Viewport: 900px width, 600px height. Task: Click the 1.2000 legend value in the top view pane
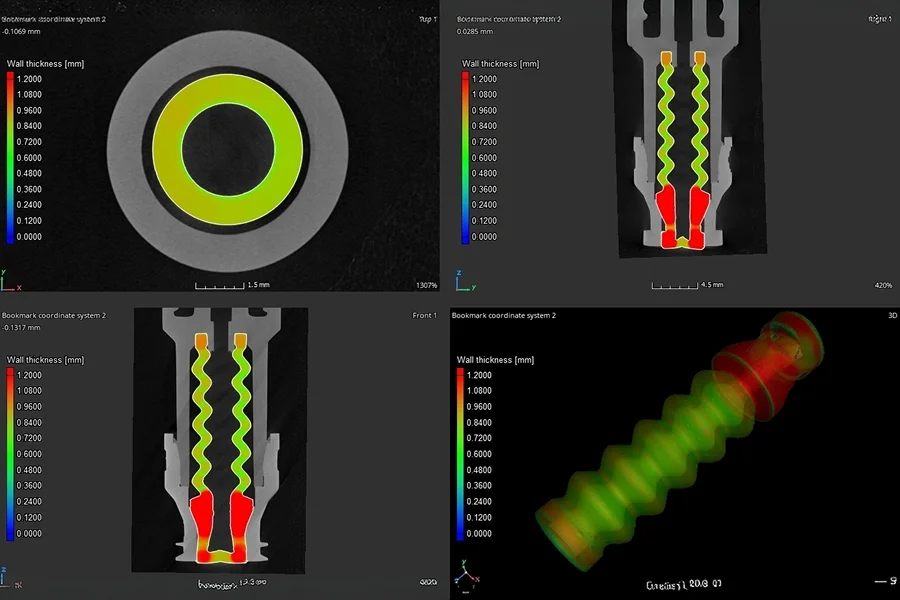click(x=29, y=79)
